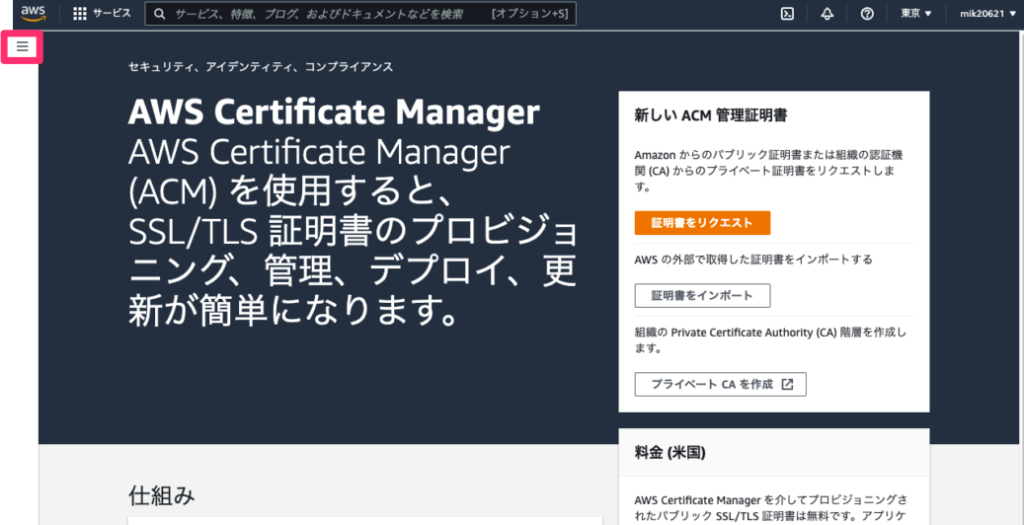Click the magnifier search icon

(160, 14)
